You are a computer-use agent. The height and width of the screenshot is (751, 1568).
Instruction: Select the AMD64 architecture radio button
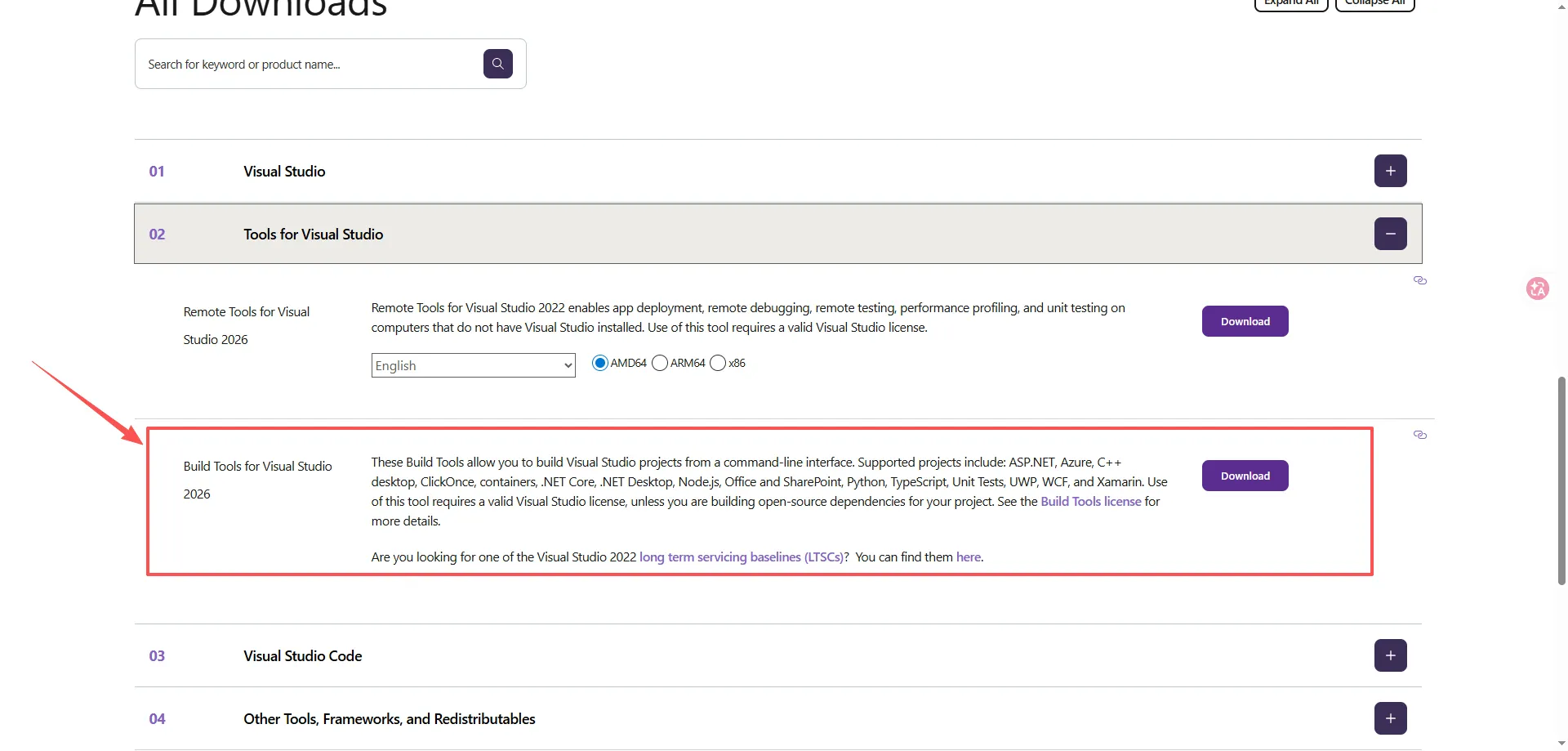coord(600,363)
